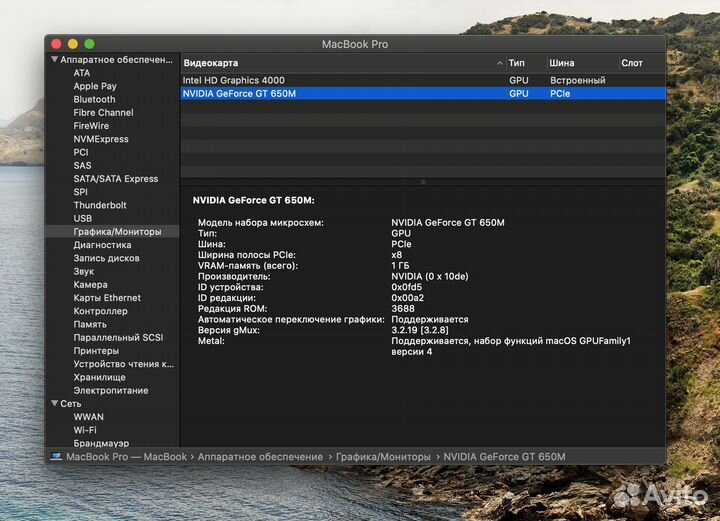
Task: Click device ID value 0x0fd5
Action: pyautogui.click(x=406, y=287)
